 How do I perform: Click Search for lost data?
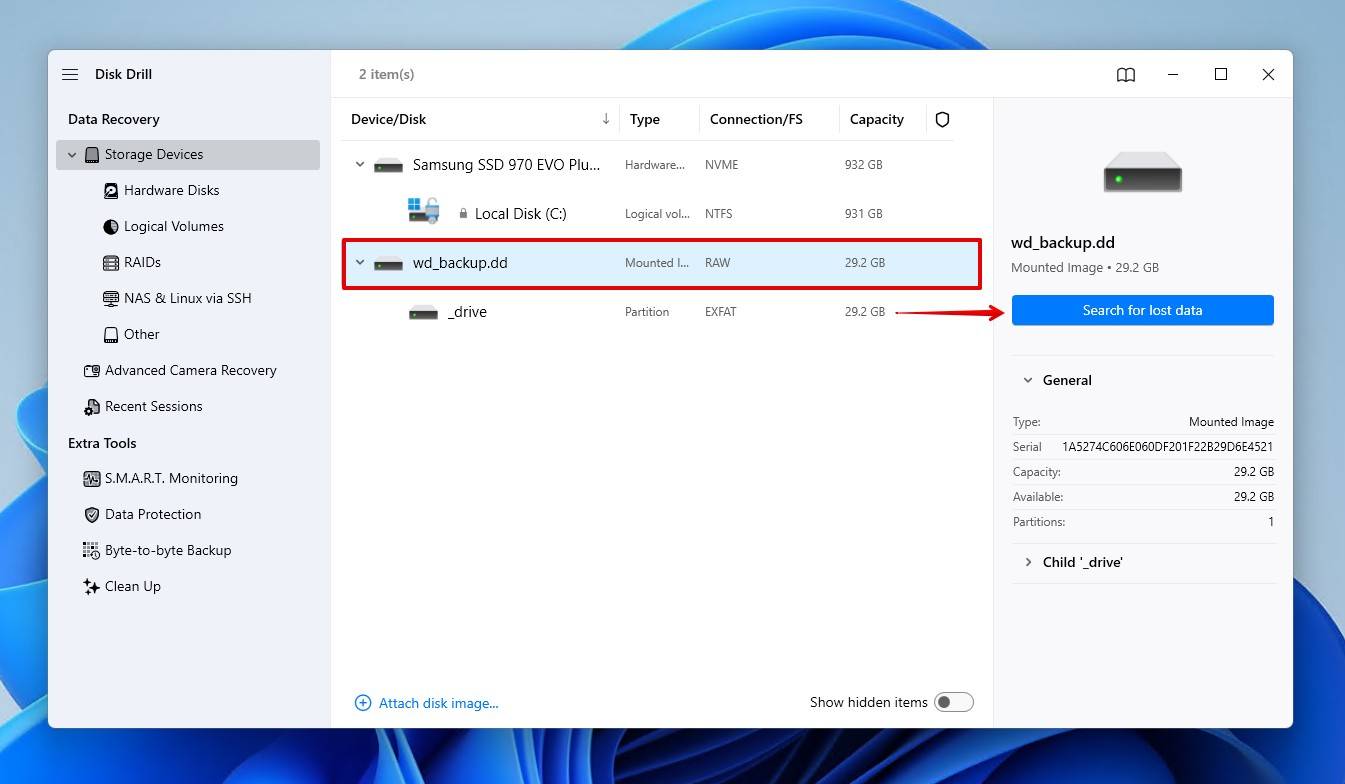click(1142, 310)
